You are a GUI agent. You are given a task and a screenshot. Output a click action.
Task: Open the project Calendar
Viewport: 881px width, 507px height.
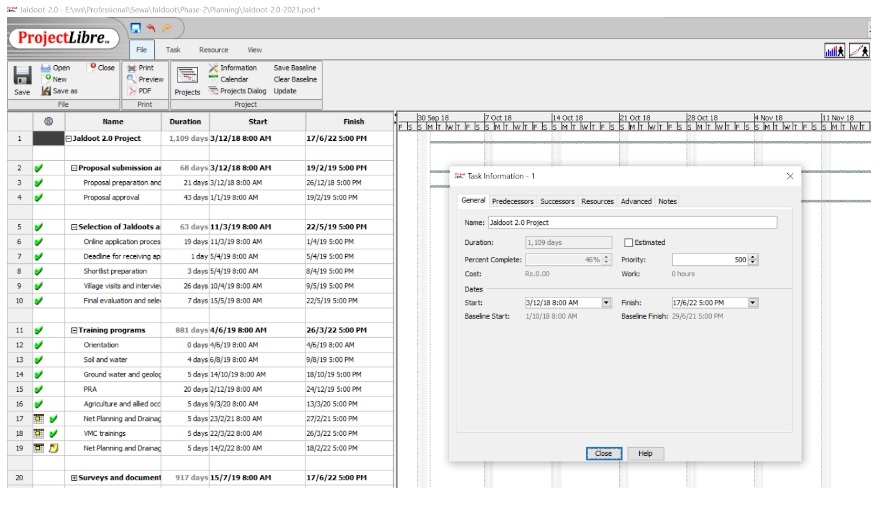[229, 79]
